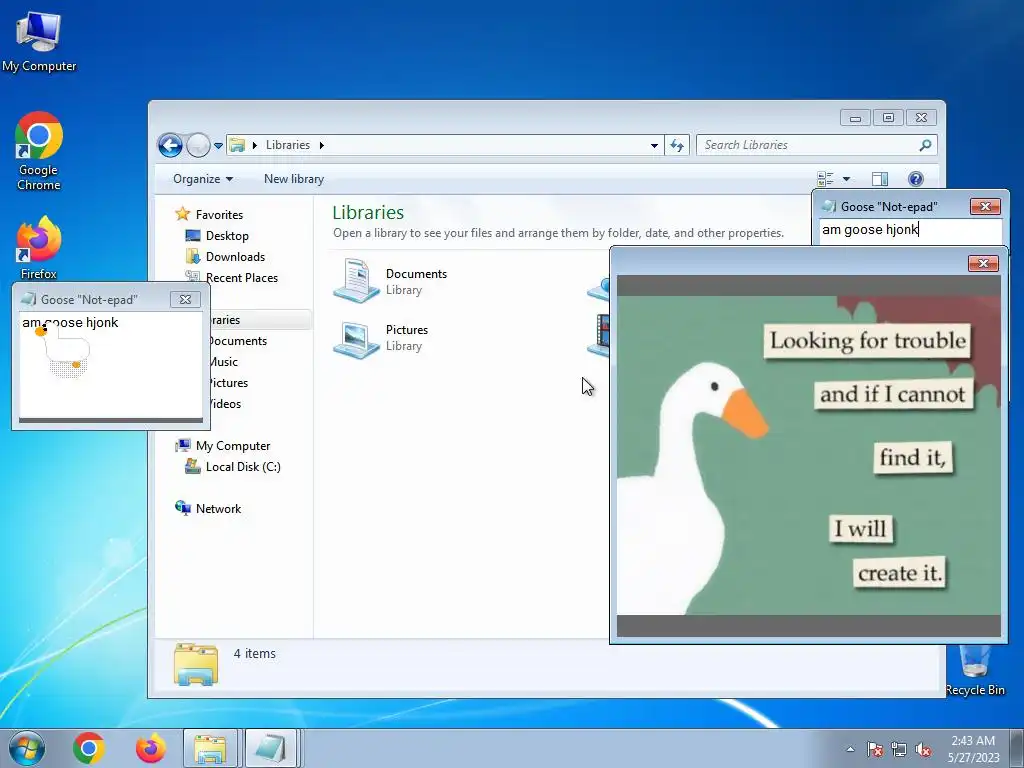Launch Chrome from the taskbar
This screenshot has height=768, width=1024.
(x=89, y=748)
